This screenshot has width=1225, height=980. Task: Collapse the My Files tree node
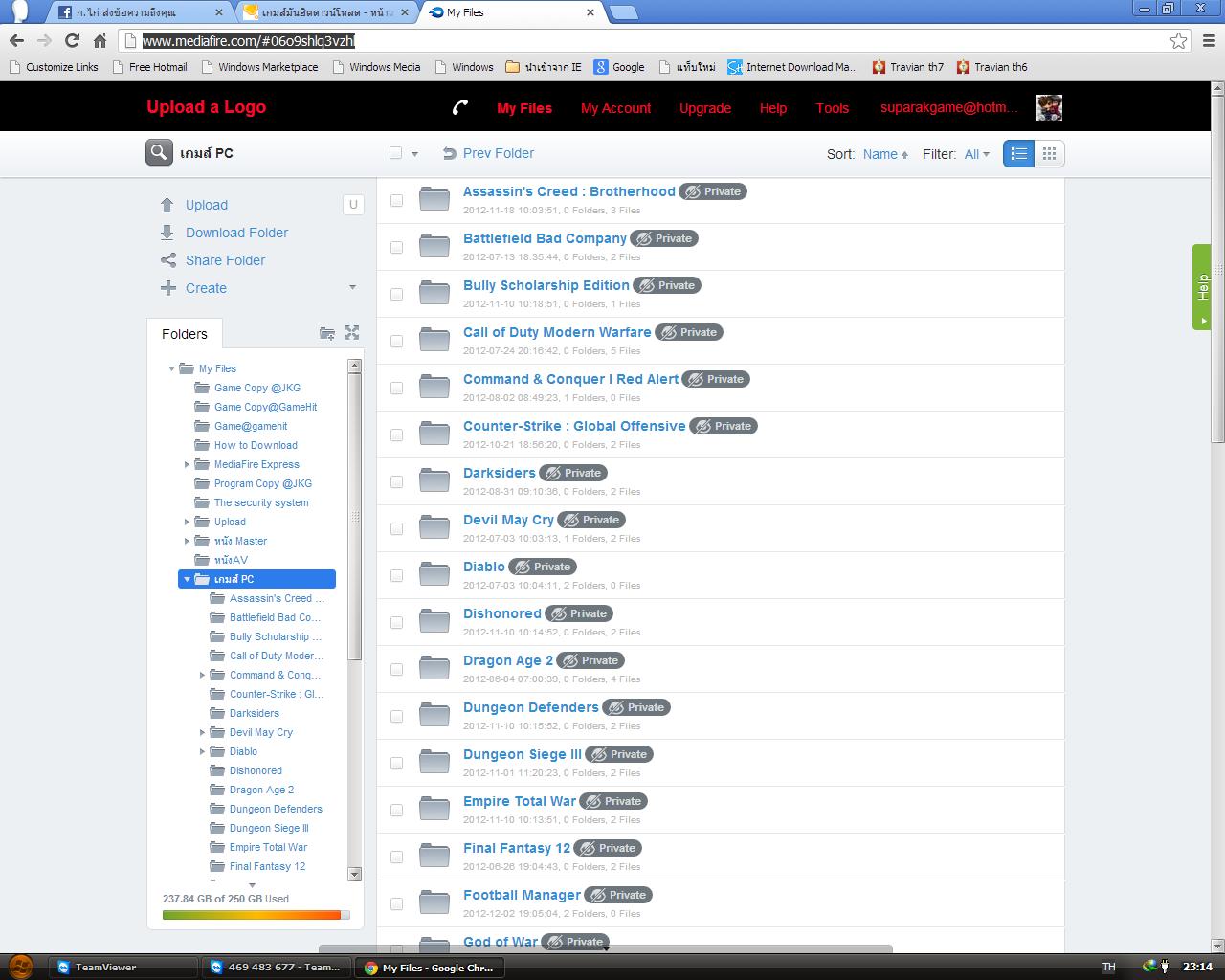click(171, 368)
